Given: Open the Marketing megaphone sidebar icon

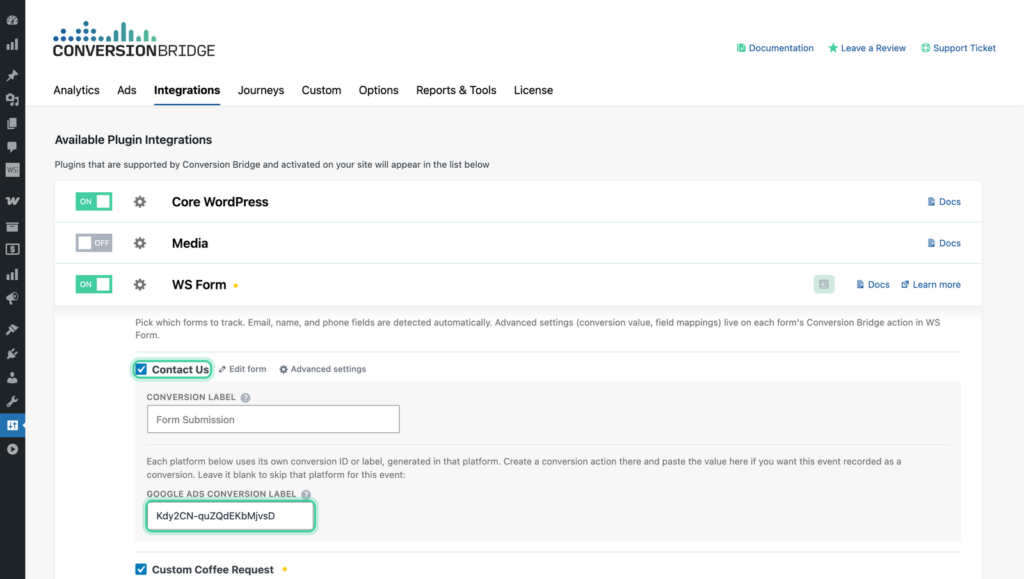Looking at the screenshot, I should pyautogui.click(x=12, y=298).
